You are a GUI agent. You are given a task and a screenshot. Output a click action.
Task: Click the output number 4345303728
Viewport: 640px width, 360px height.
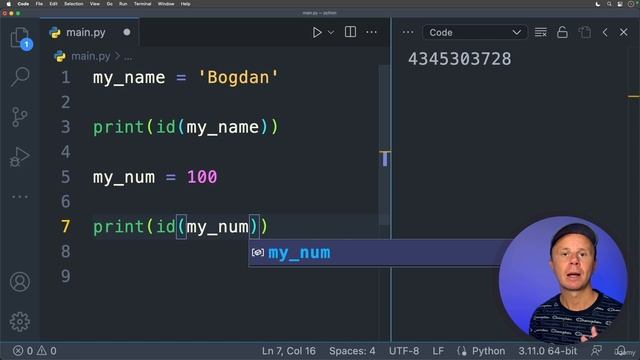point(459,59)
